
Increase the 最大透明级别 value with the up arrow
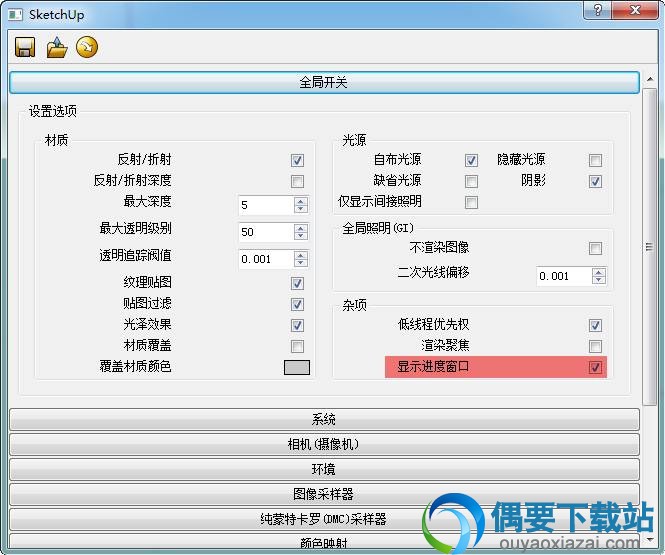[301, 228]
